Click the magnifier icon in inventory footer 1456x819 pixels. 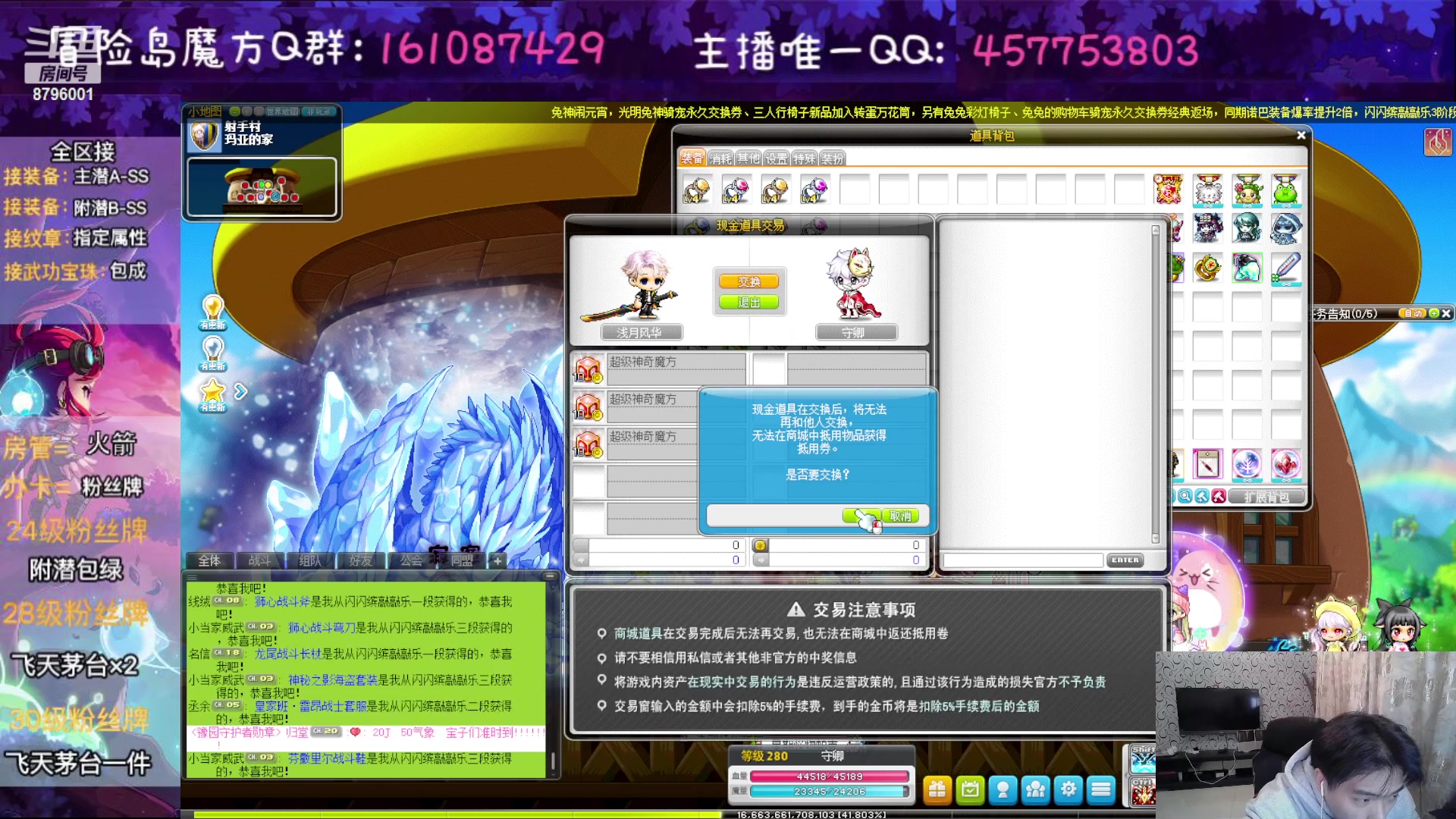[1185, 497]
